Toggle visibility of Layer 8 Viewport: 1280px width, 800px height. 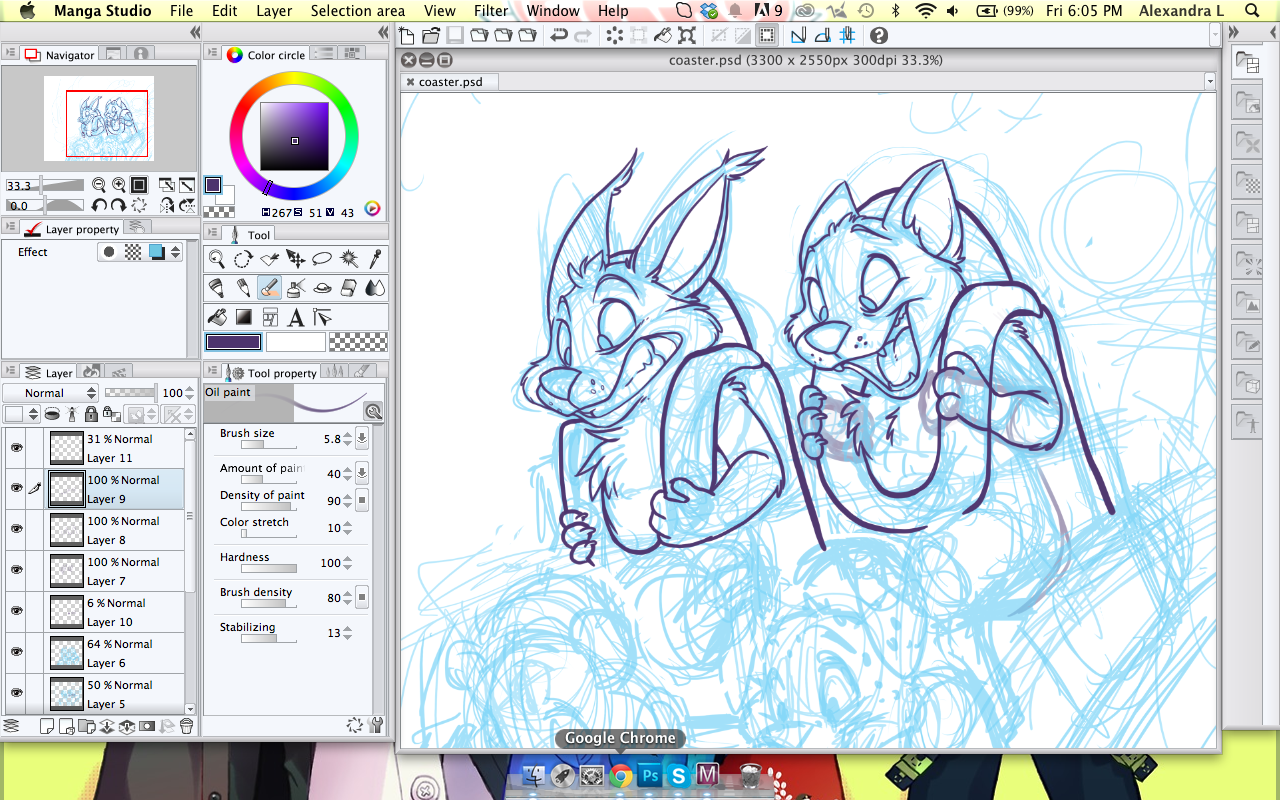pyautogui.click(x=16, y=529)
